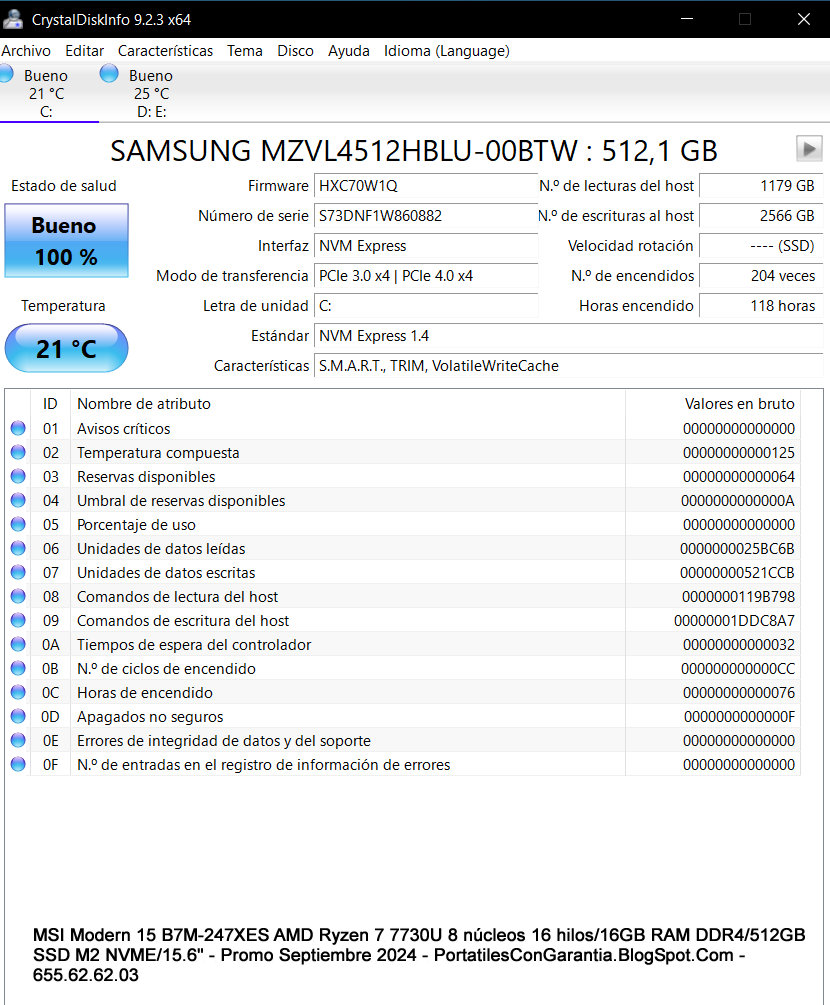This screenshot has height=1005, width=830.
Task: Click the Características field S.M.A.R.T., TRIM
Action: click(x=568, y=366)
